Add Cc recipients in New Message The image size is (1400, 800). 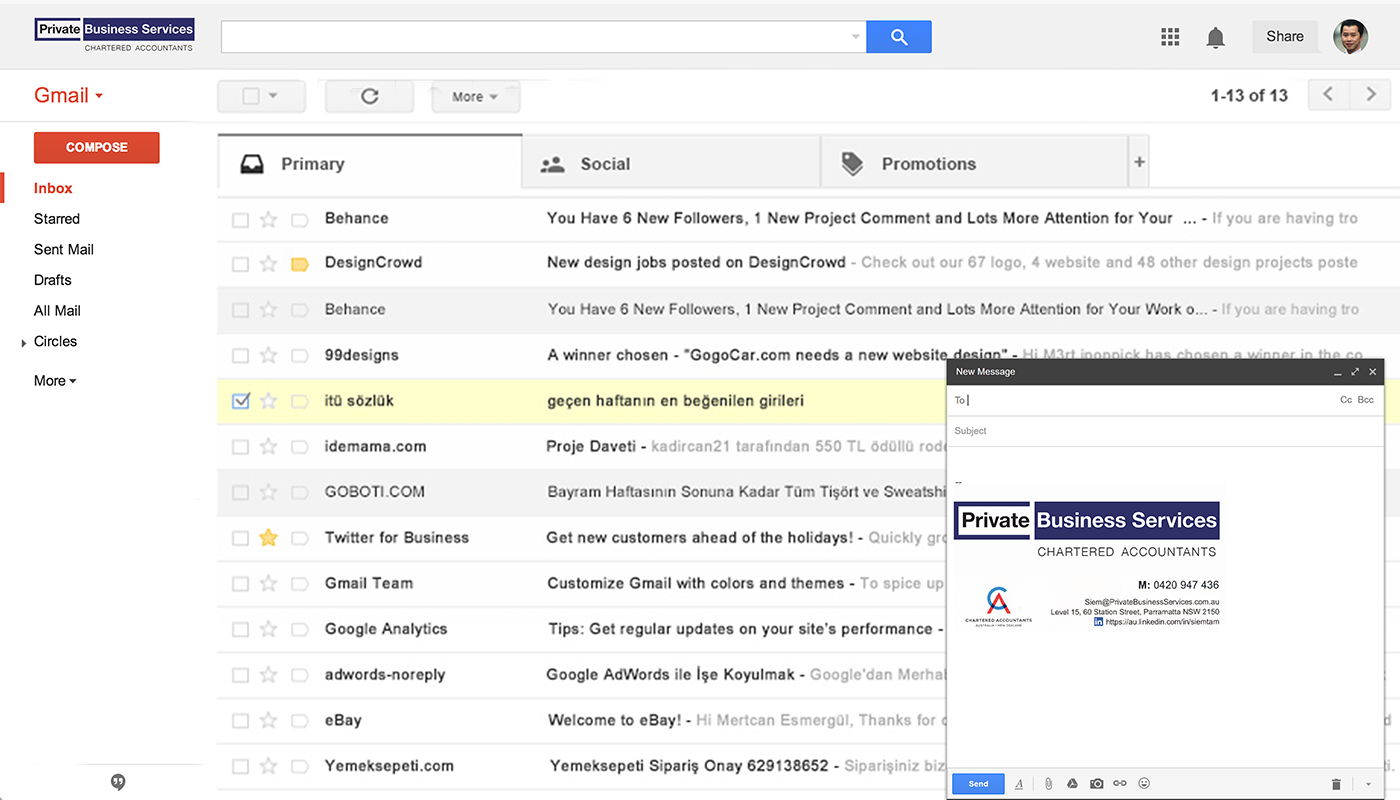click(x=1346, y=400)
